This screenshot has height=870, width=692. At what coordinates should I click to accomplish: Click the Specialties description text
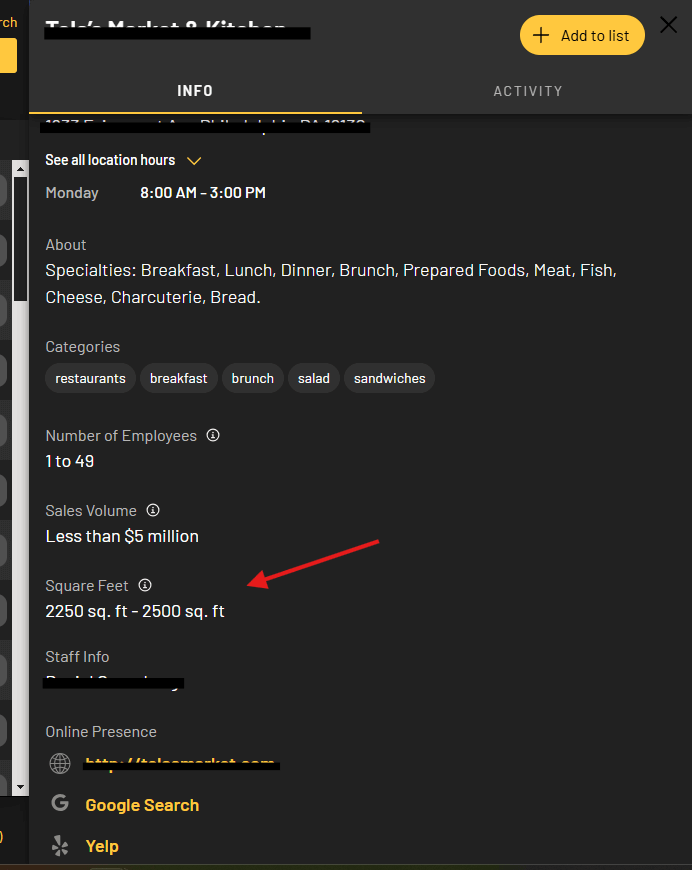point(331,284)
